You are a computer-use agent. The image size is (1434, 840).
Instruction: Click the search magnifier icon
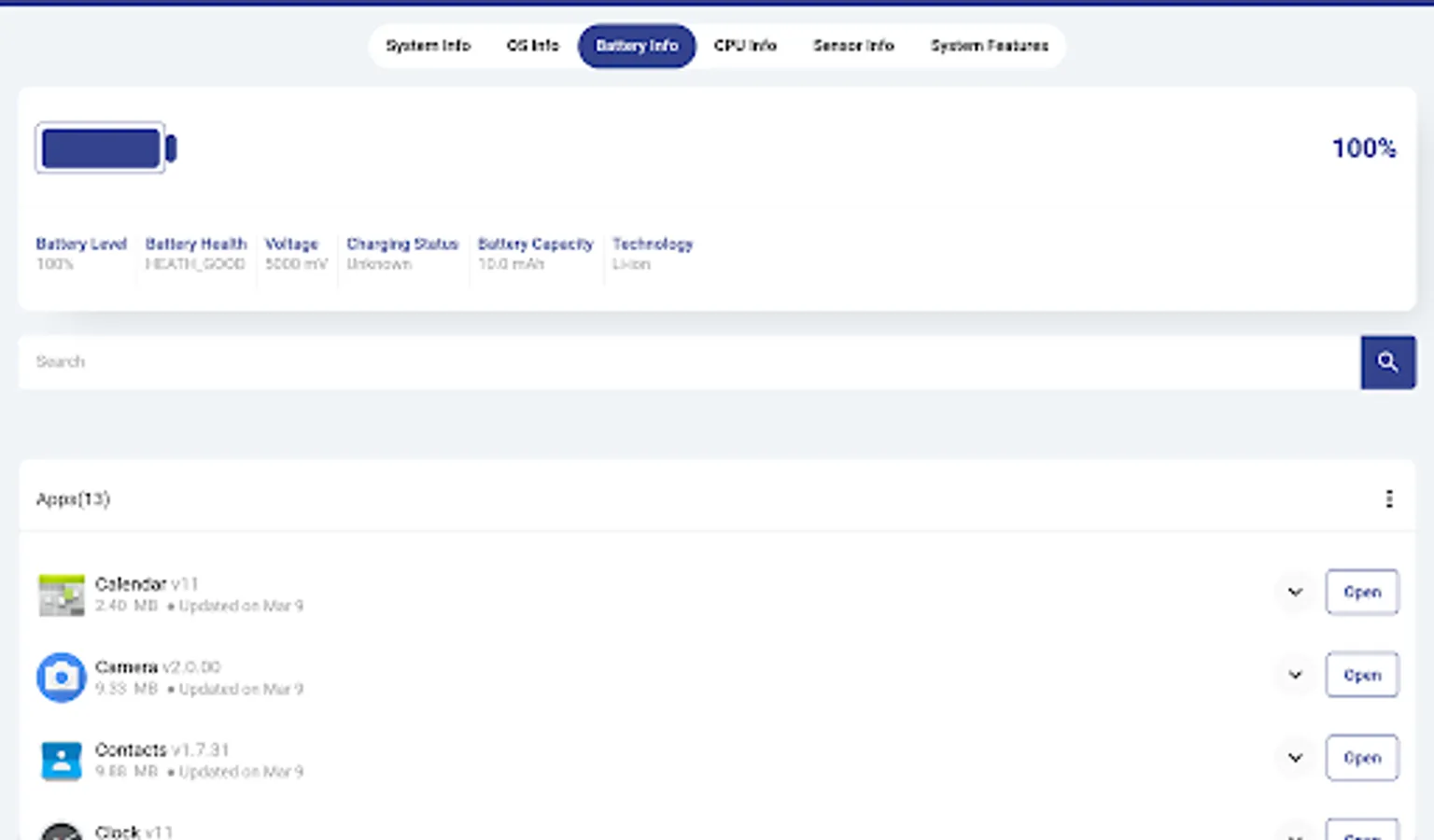click(x=1388, y=362)
